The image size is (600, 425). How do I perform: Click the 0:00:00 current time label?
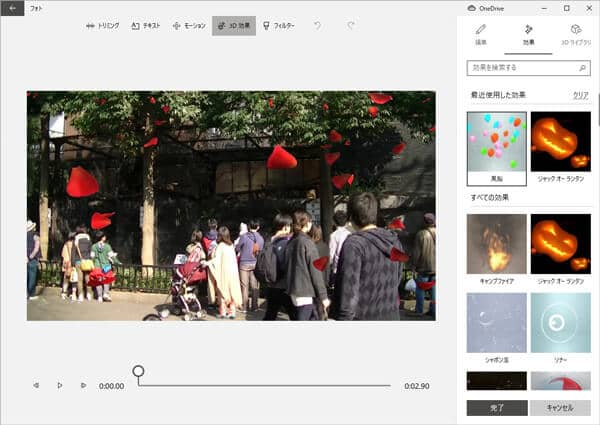(x=111, y=386)
